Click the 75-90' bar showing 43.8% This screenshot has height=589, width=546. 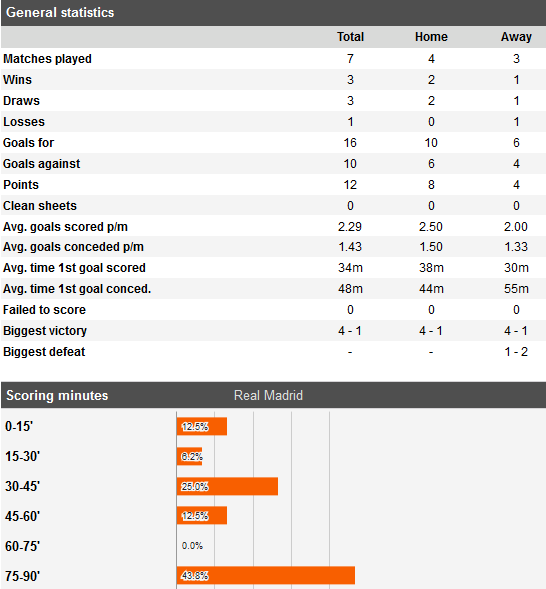point(266,575)
